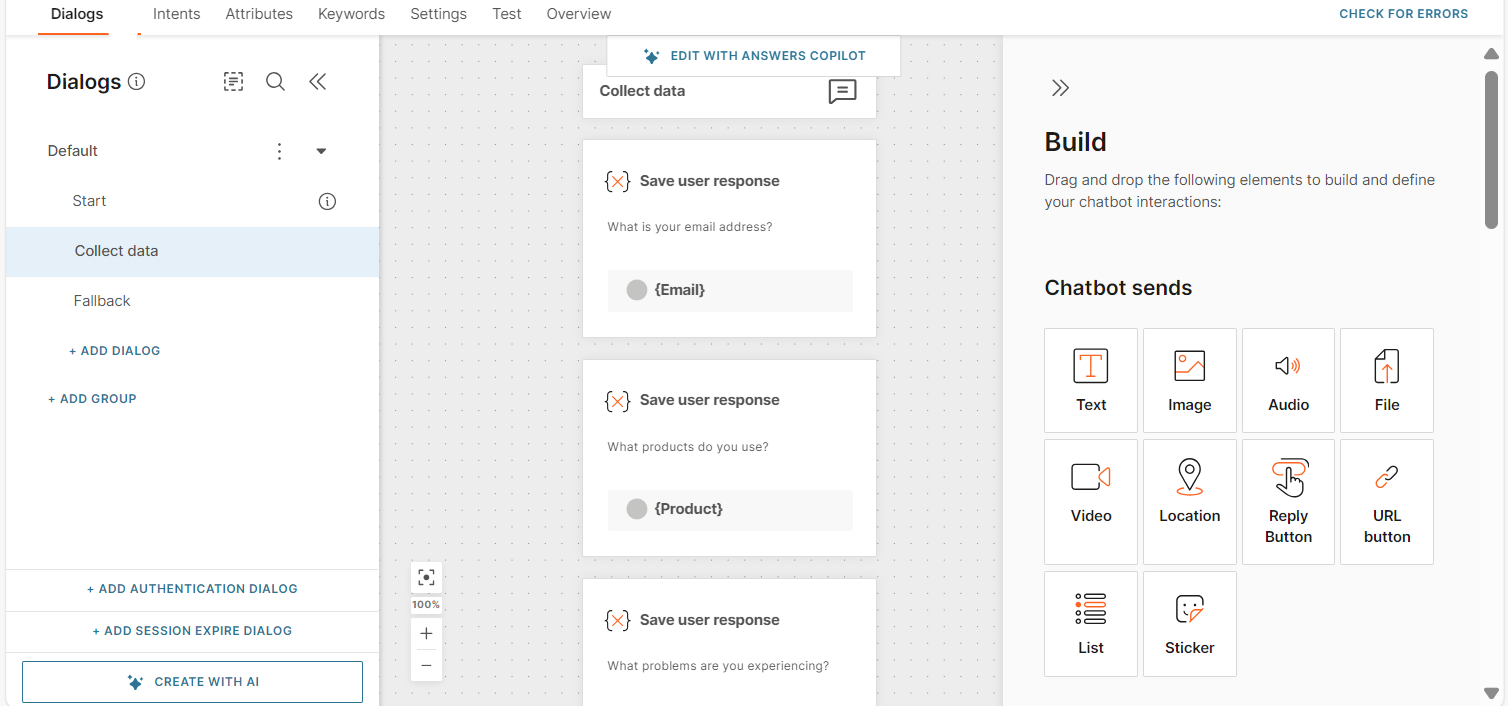The image size is (1508, 706).
Task: Select the Sticker element icon
Action: point(1189,622)
